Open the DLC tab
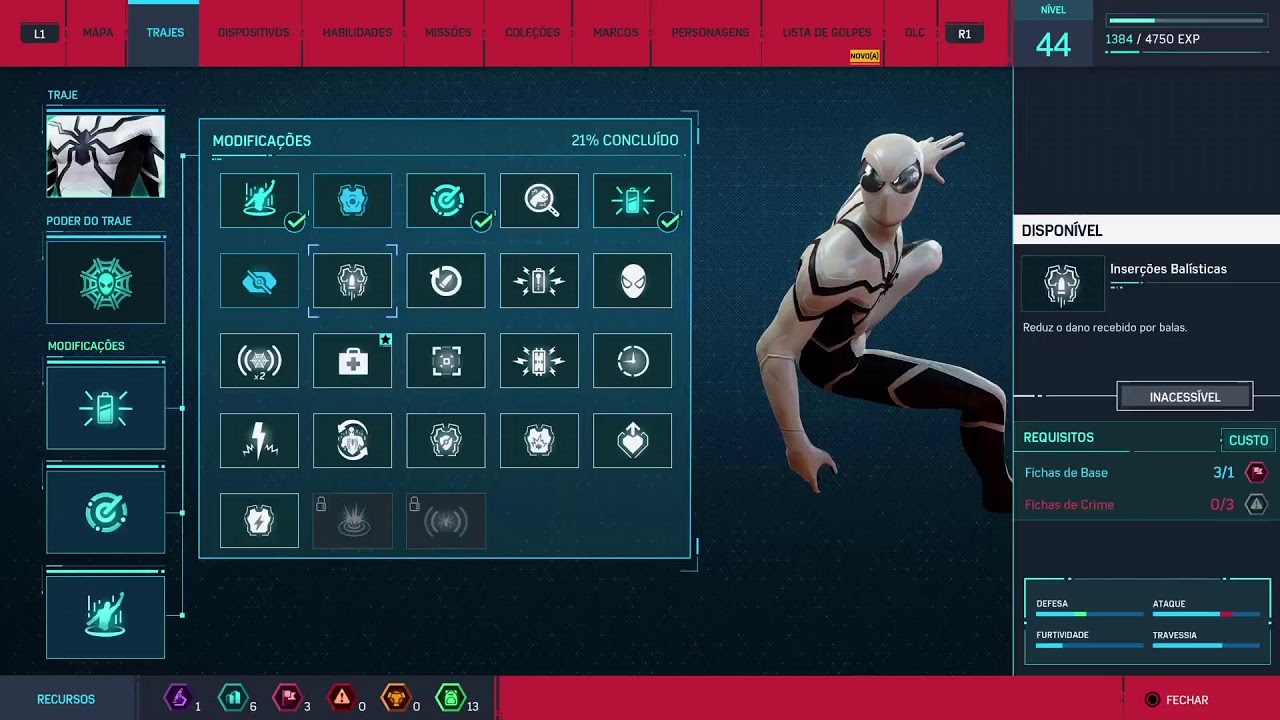 (915, 33)
